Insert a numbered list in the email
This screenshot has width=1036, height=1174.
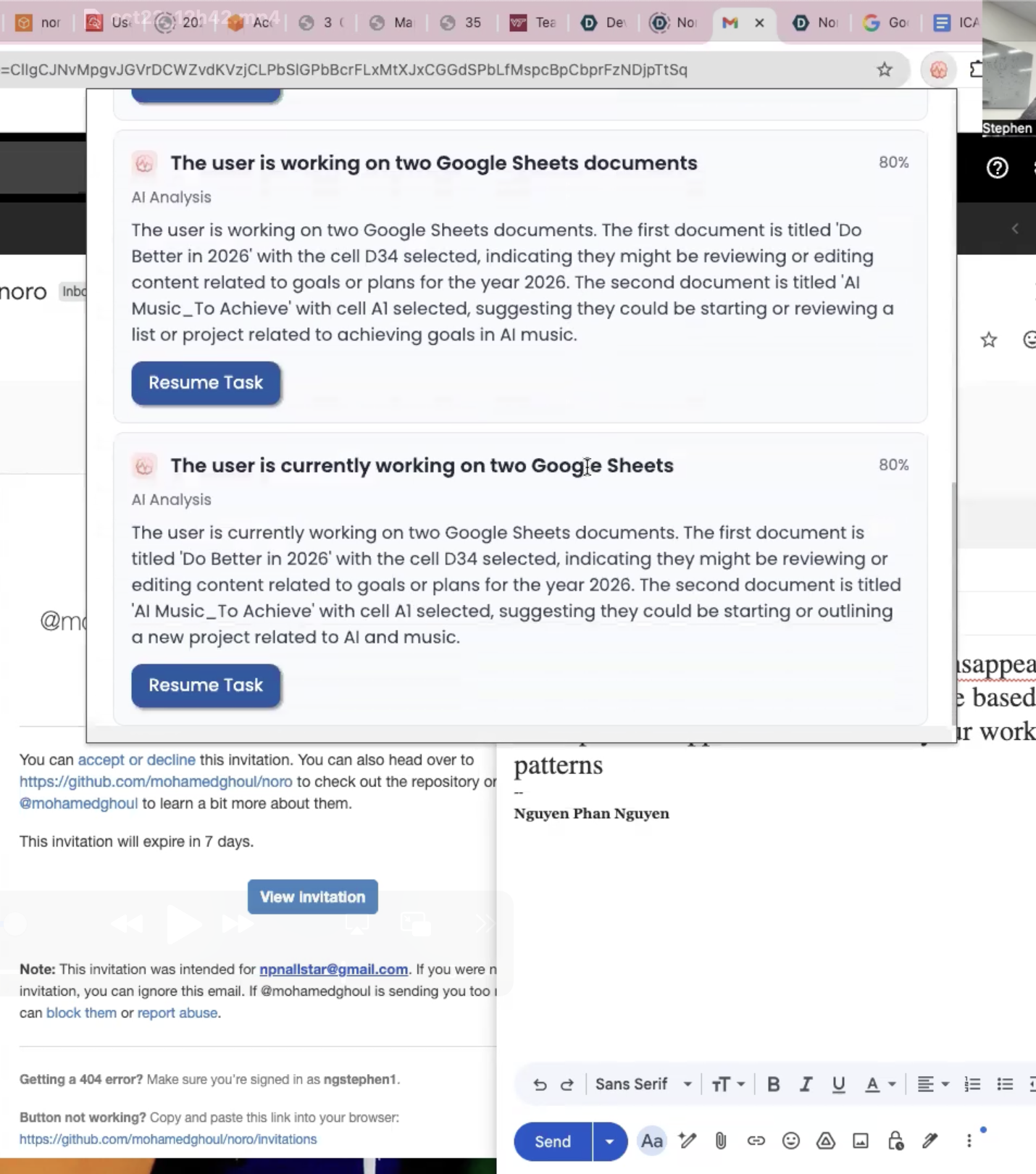click(972, 1084)
